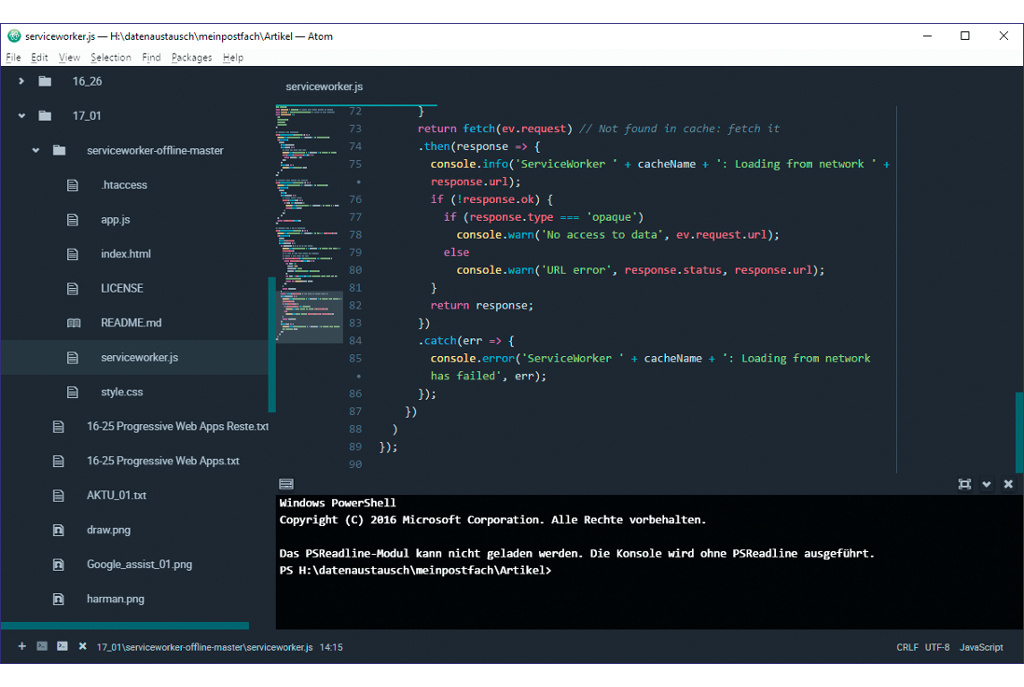
Task: Open the draw.png image file
Action: coord(108,530)
